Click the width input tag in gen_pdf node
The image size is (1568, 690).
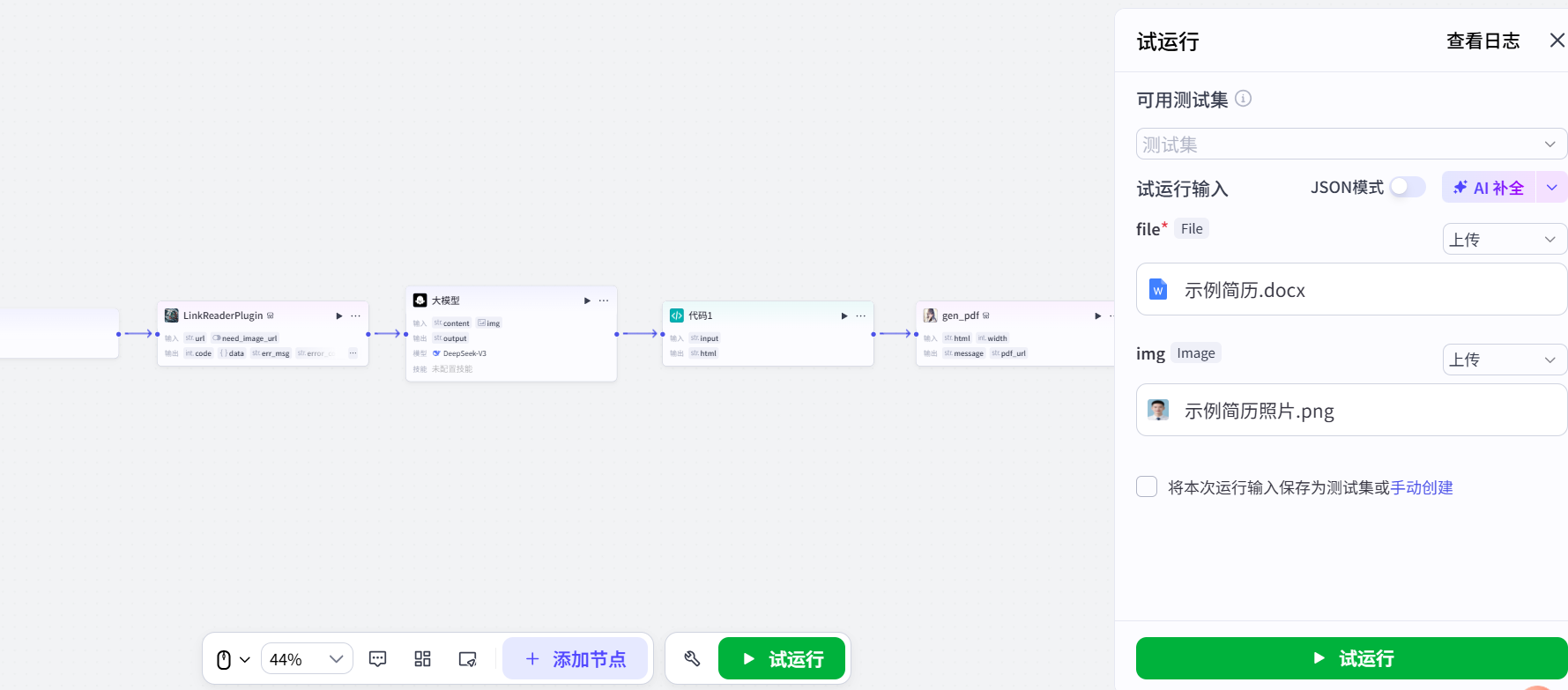click(992, 338)
